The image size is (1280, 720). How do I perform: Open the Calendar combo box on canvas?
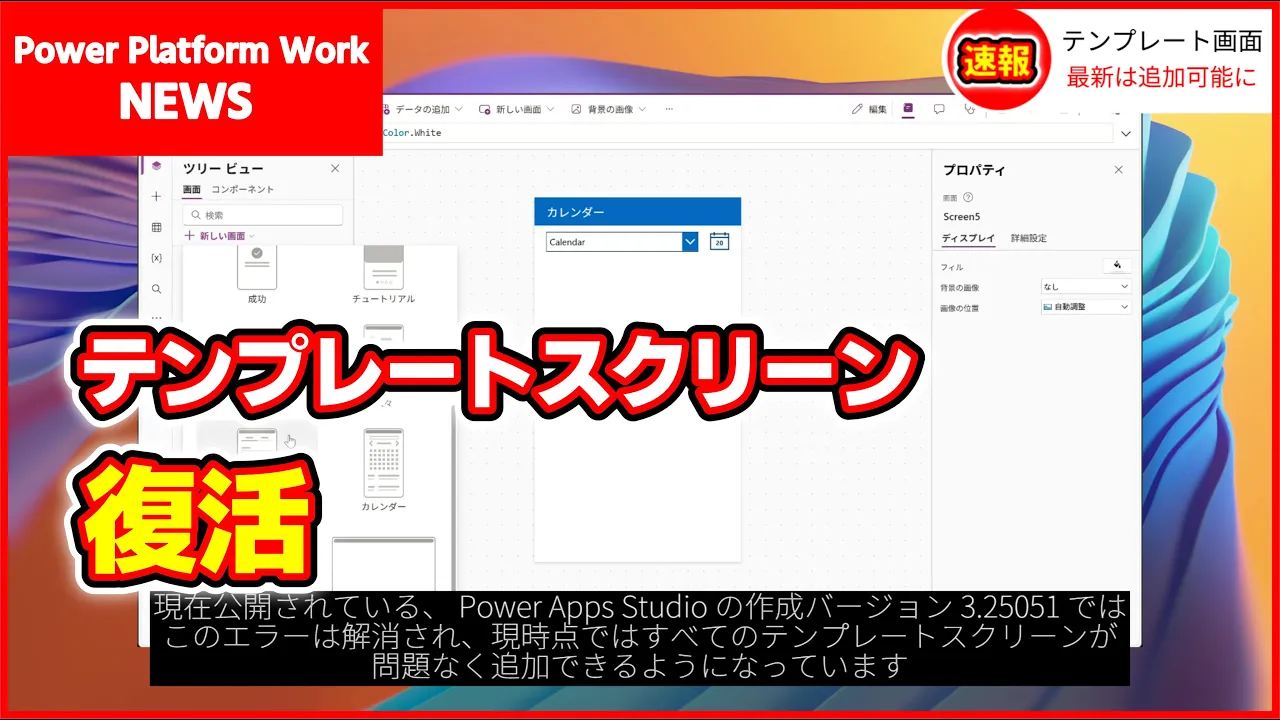[621, 242]
